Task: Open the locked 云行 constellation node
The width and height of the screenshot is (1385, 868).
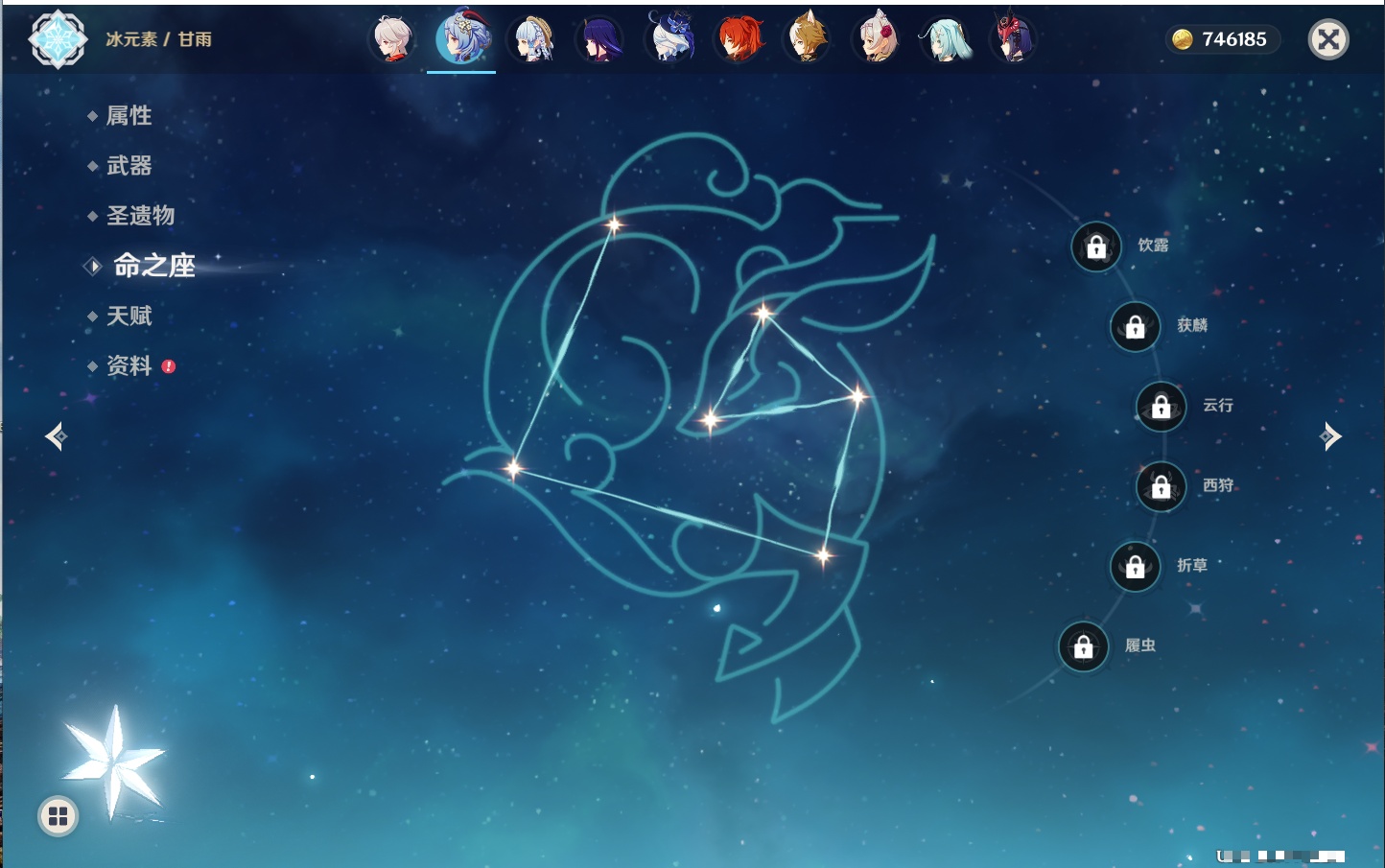Action: [x=1162, y=407]
